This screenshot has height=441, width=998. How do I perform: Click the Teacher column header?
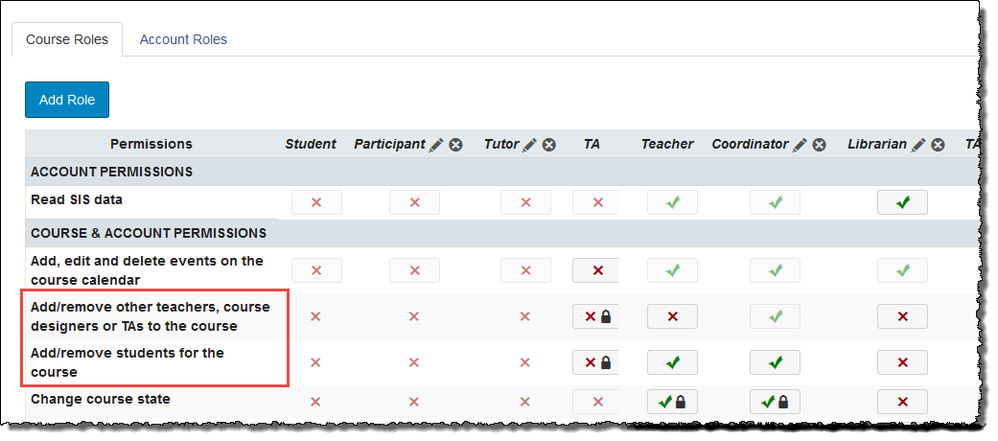point(667,144)
